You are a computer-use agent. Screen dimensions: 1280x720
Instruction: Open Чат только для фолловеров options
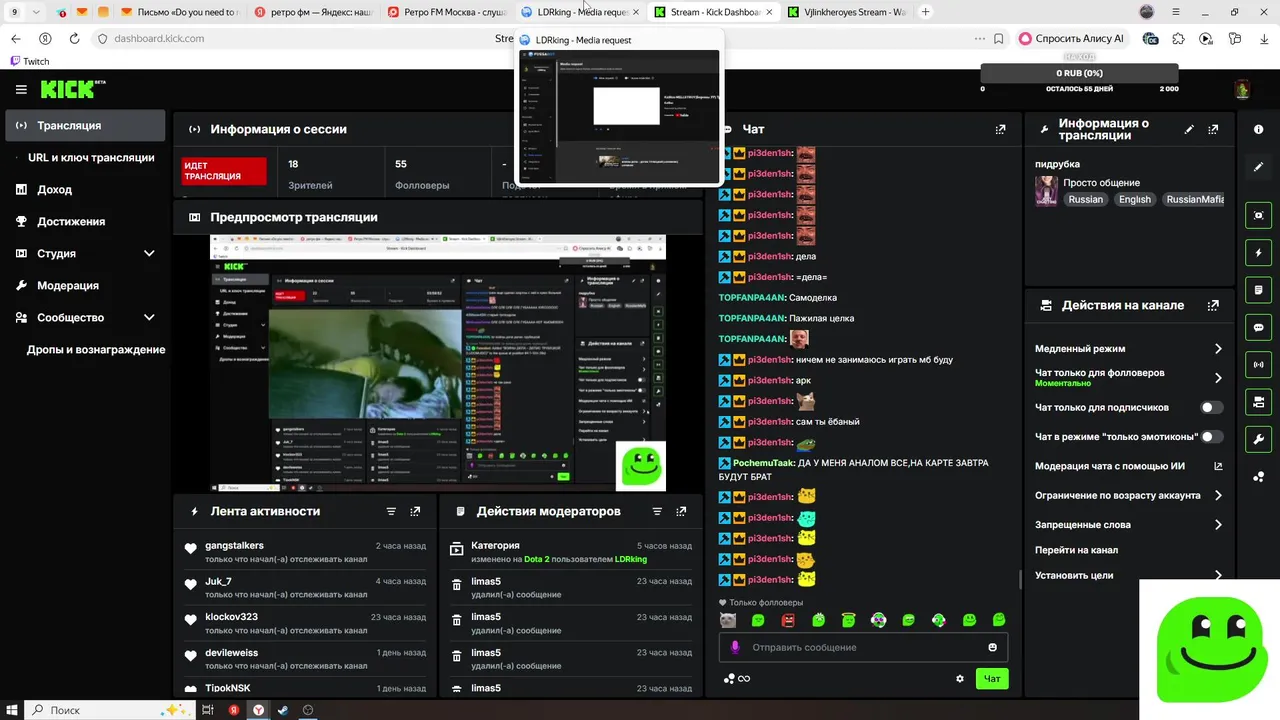(x=1128, y=378)
